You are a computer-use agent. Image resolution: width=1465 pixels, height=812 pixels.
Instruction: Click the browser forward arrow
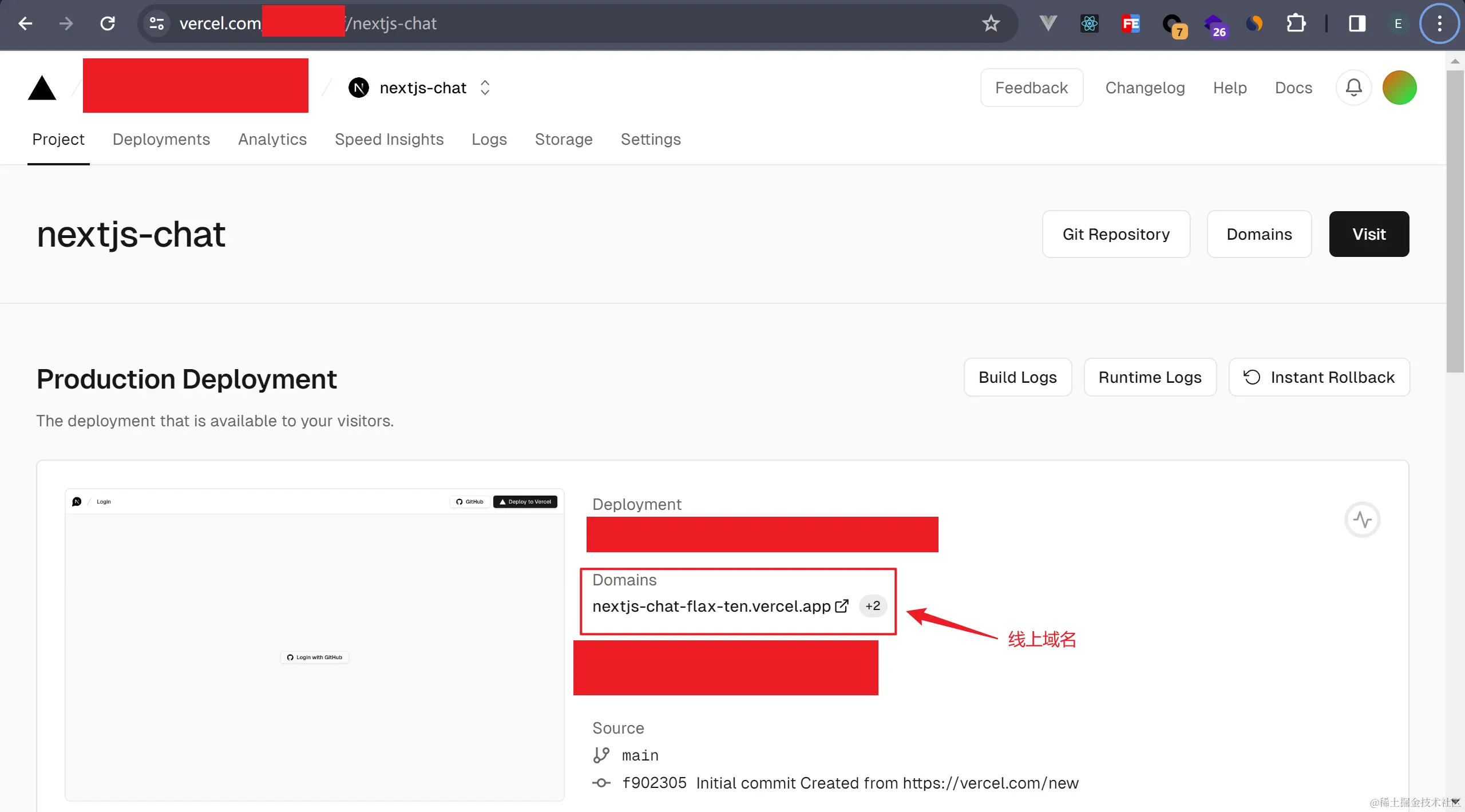tap(66, 23)
